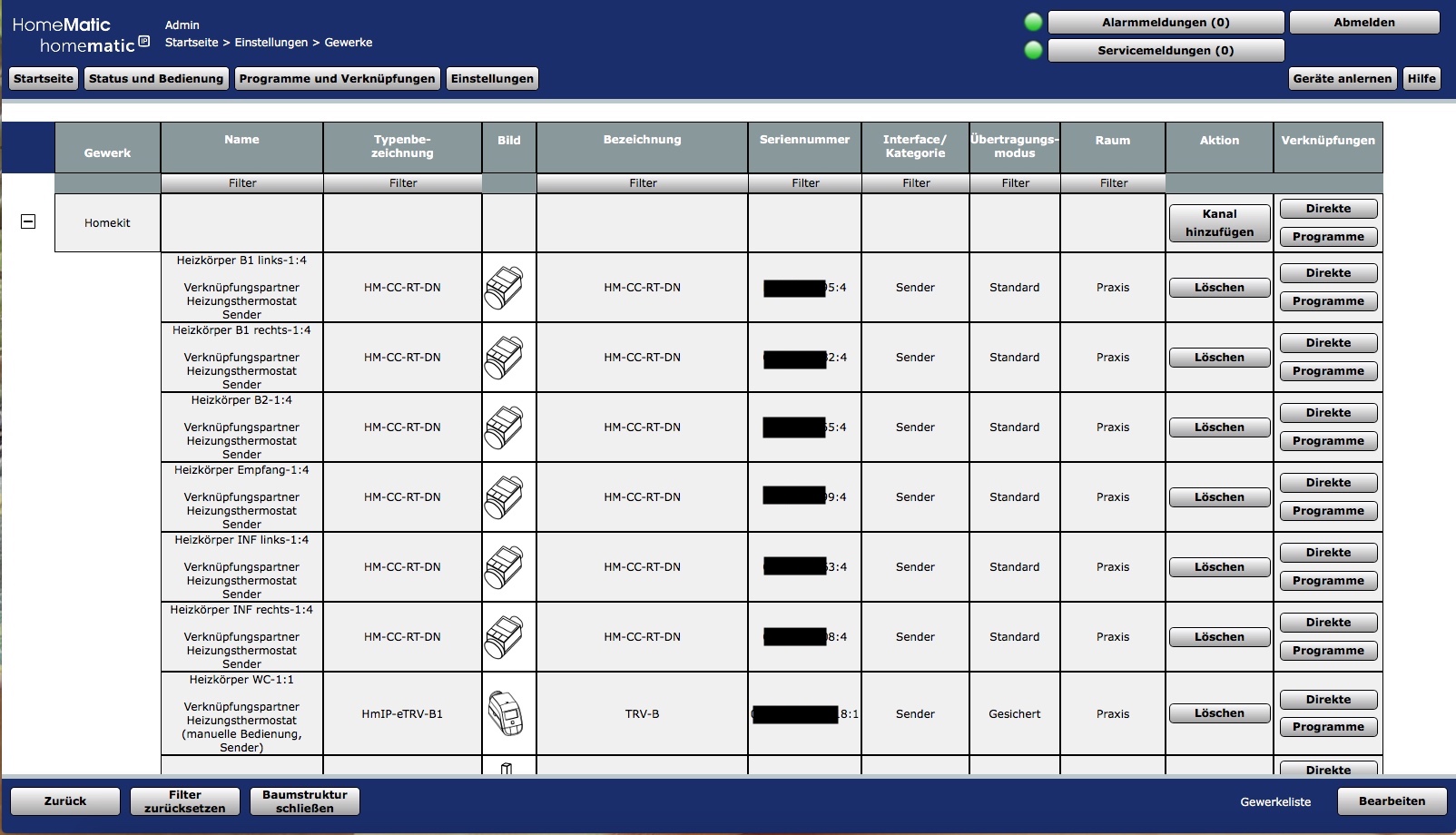Viewport: 1456px width, 835px height.
Task: Close tree with Baumstruktur schließen
Action: pos(305,801)
